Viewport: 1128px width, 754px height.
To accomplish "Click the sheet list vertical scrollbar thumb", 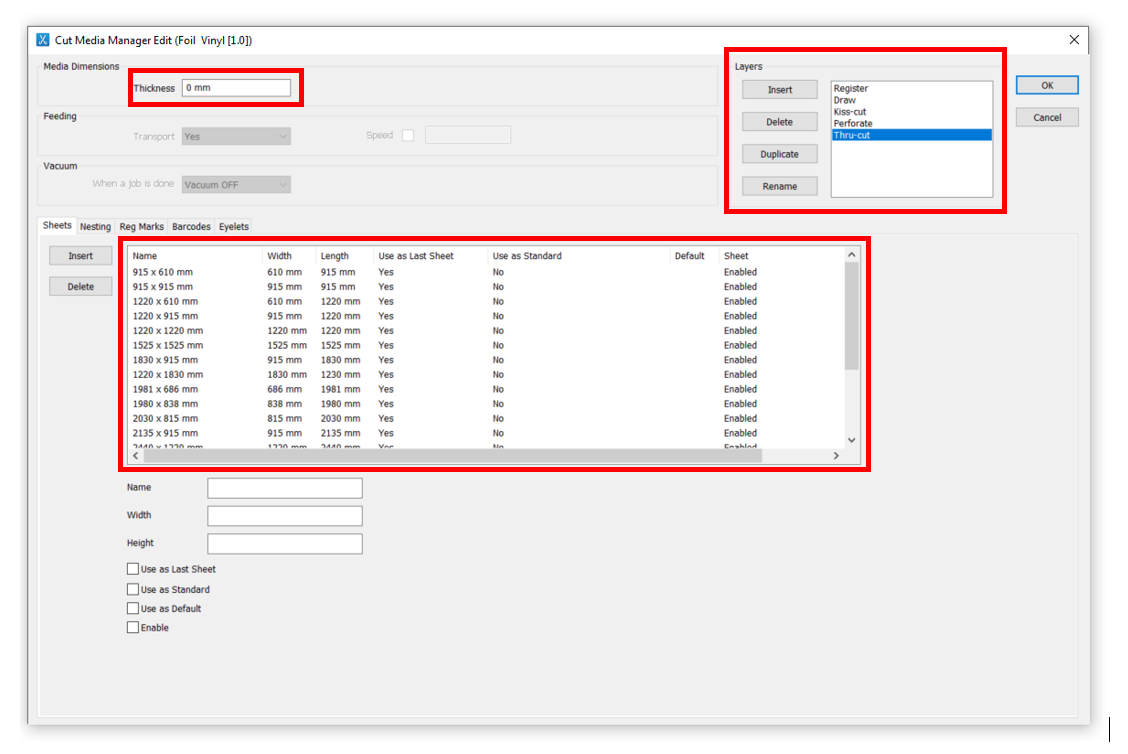I will pyautogui.click(x=852, y=316).
